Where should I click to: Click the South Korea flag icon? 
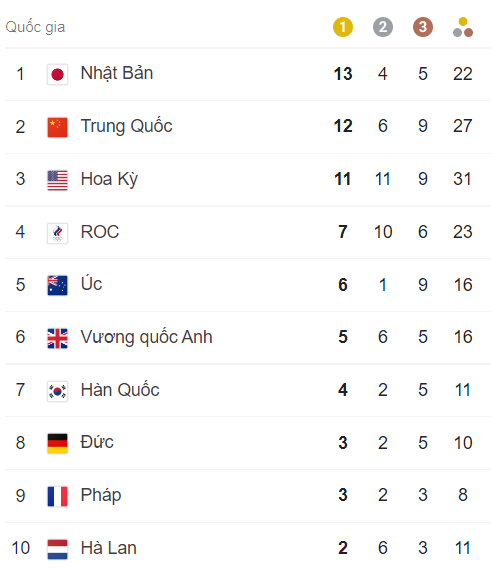point(57,391)
